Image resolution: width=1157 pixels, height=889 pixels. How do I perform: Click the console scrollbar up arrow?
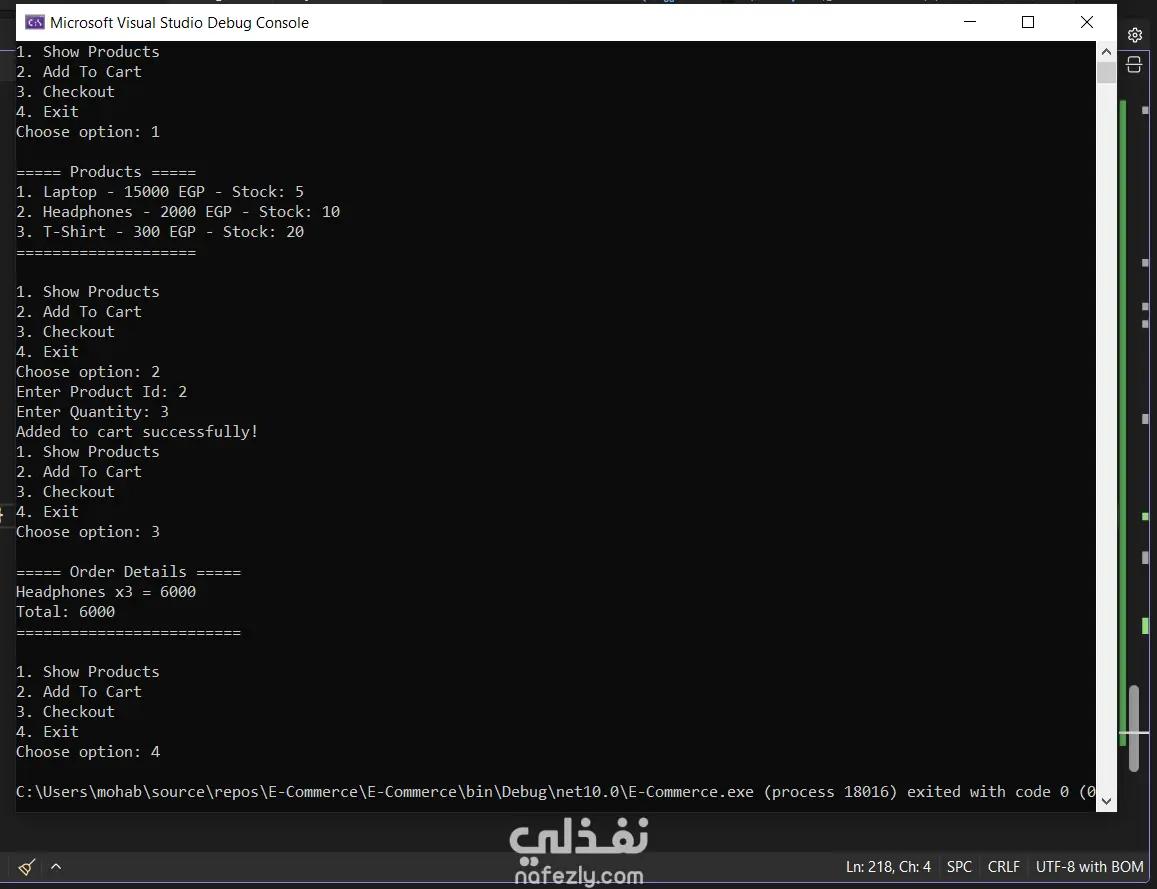tap(1106, 52)
